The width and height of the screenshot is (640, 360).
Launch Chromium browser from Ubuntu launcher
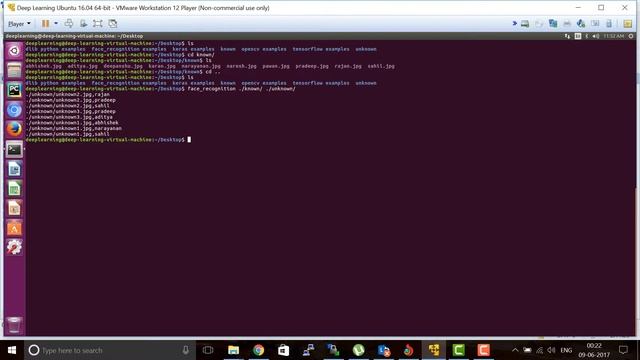14,110
